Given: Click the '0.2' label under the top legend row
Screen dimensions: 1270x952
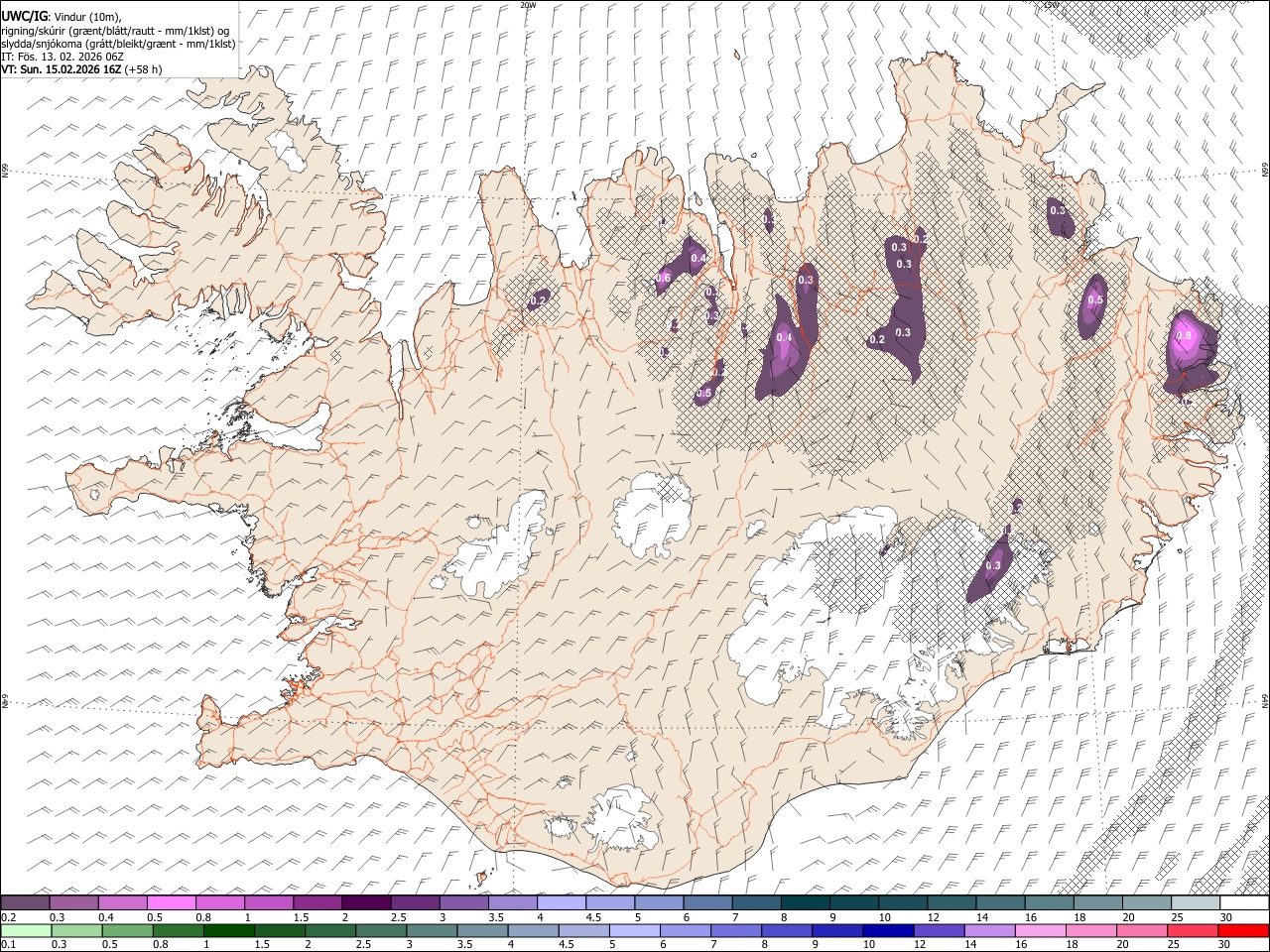Looking at the screenshot, I should 8,917.
